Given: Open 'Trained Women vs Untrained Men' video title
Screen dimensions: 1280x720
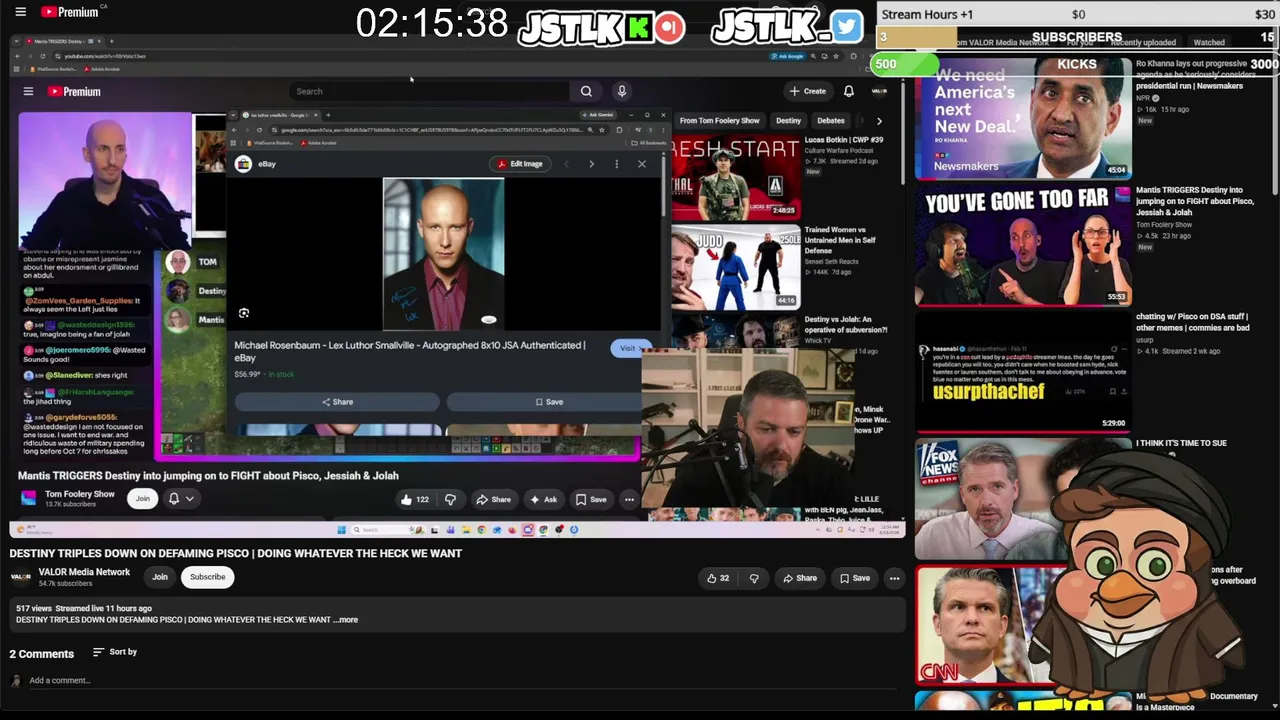Looking at the screenshot, I should (x=840, y=240).
